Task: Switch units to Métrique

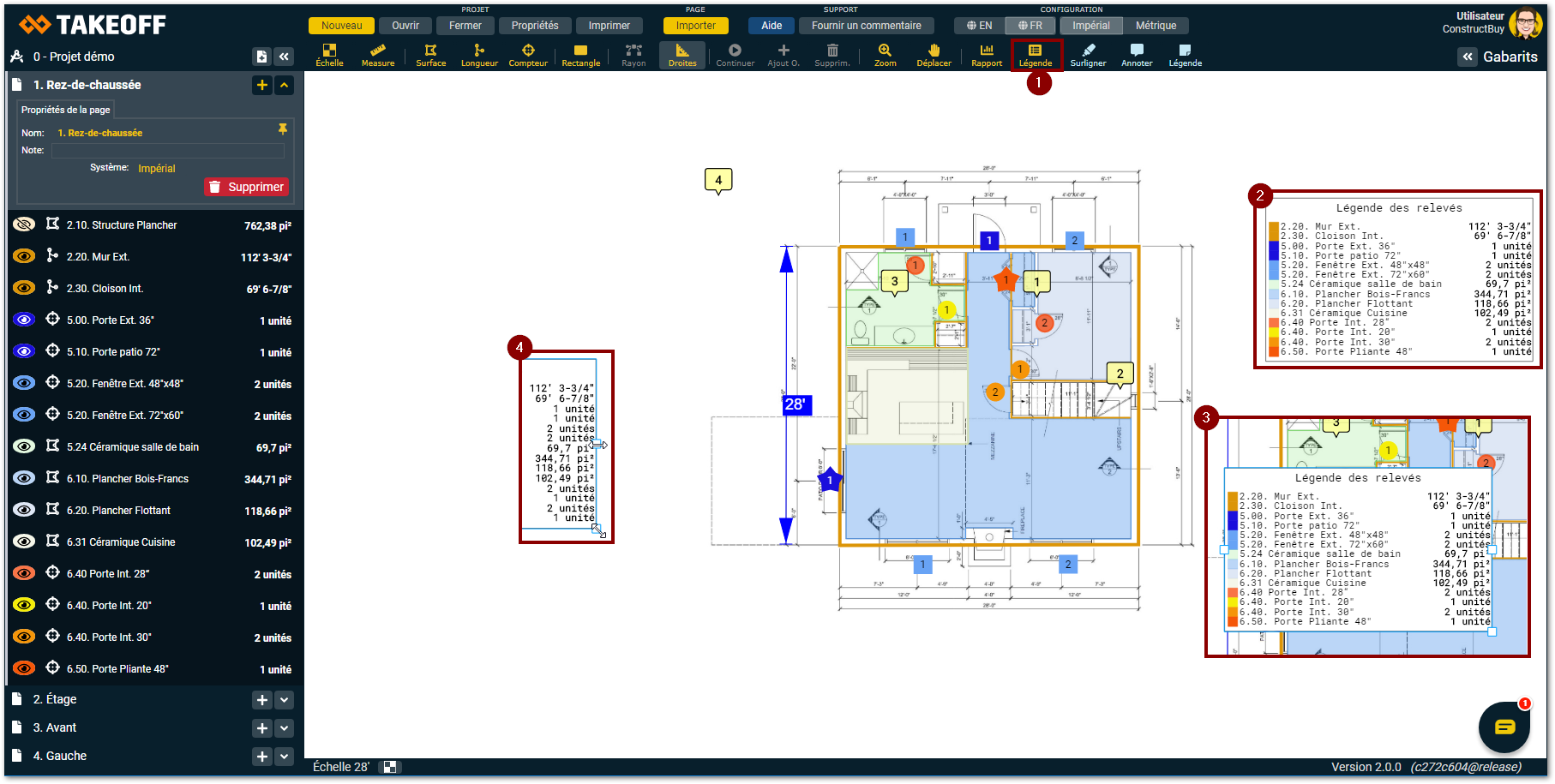Action: [1156, 26]
